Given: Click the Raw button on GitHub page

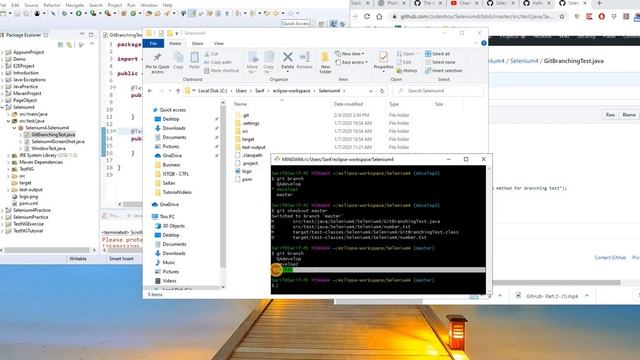Looking at the screenshot, I should point(610,115).
